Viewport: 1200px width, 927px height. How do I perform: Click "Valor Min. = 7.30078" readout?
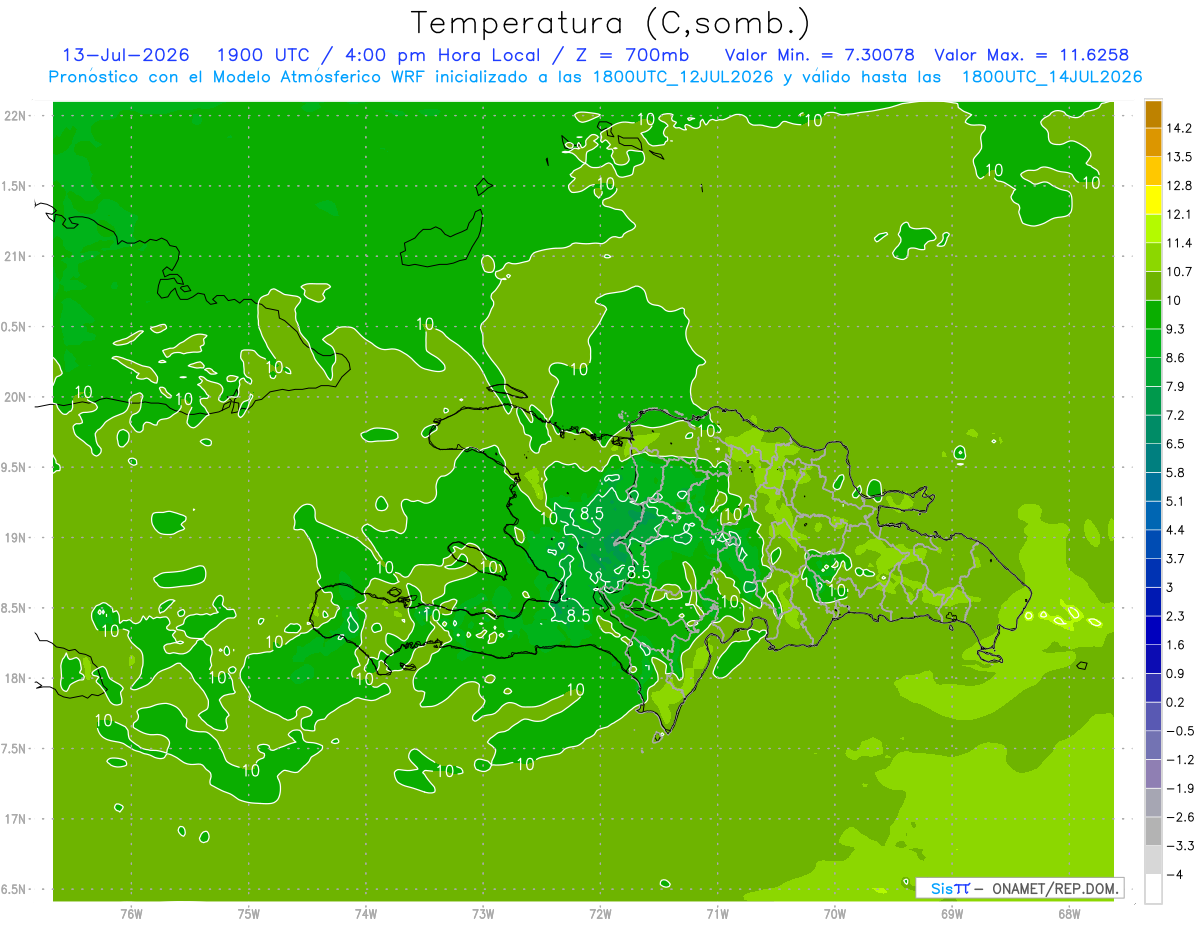(x=820, y=55)
